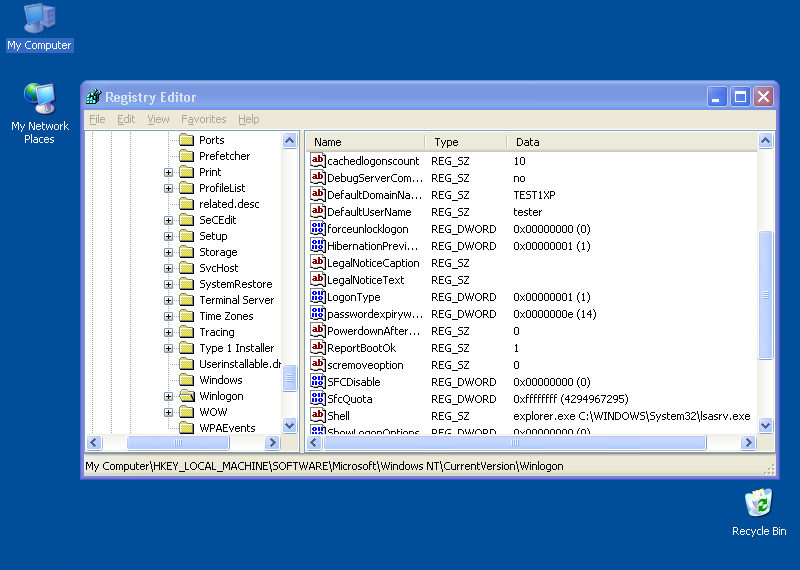Expand the Terminal Server key
The height and width of the screenshot is (570, 800).
click(x=168, y=301)
